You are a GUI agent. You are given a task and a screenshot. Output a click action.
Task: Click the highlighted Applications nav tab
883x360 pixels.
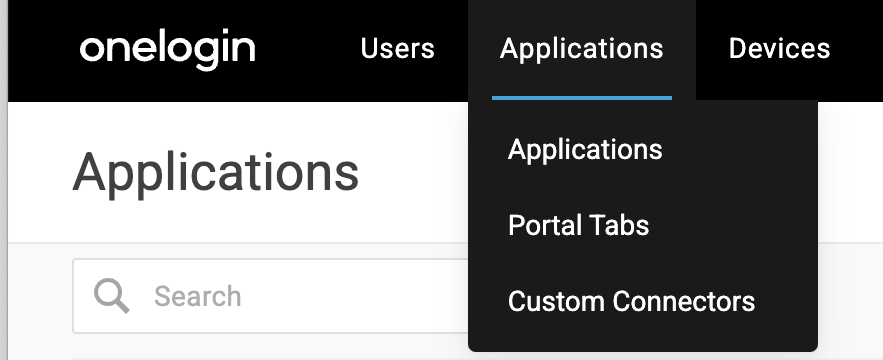click(582, 49)
